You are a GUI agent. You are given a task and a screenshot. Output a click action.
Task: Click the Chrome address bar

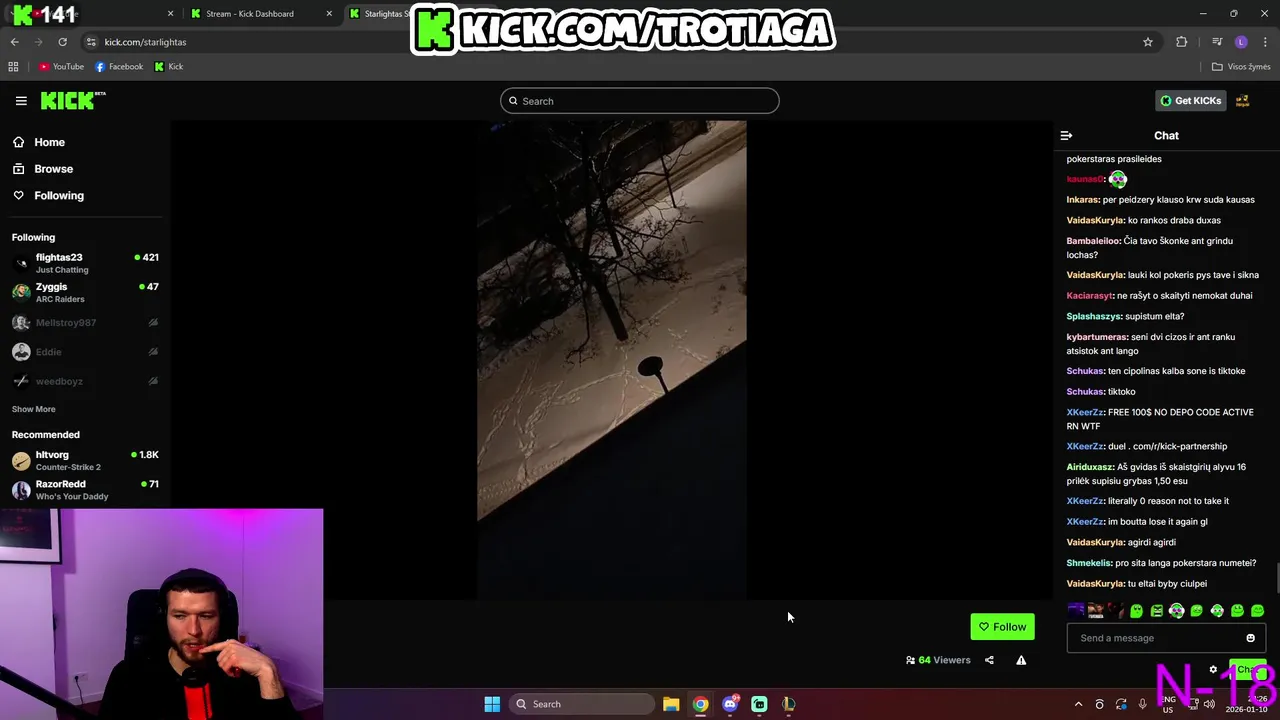click(x=620, y=42)
